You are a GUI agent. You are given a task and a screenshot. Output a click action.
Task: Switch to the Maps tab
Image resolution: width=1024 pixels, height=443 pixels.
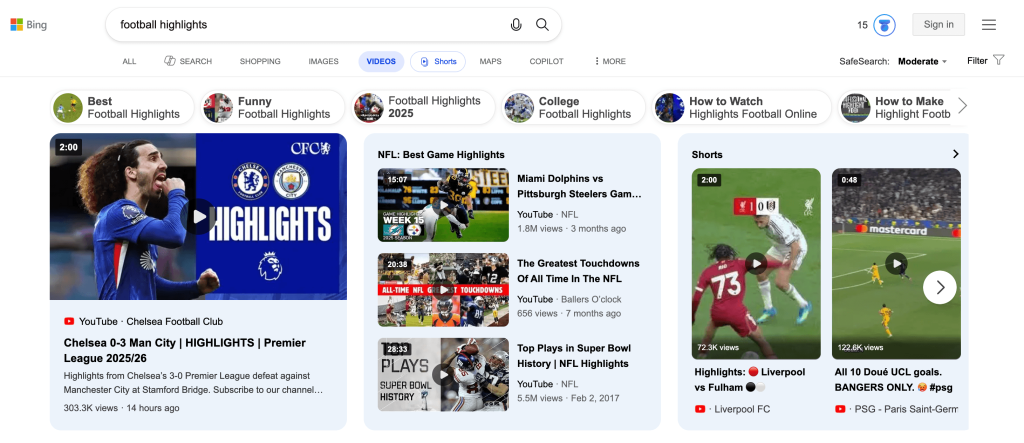point(490,61)
